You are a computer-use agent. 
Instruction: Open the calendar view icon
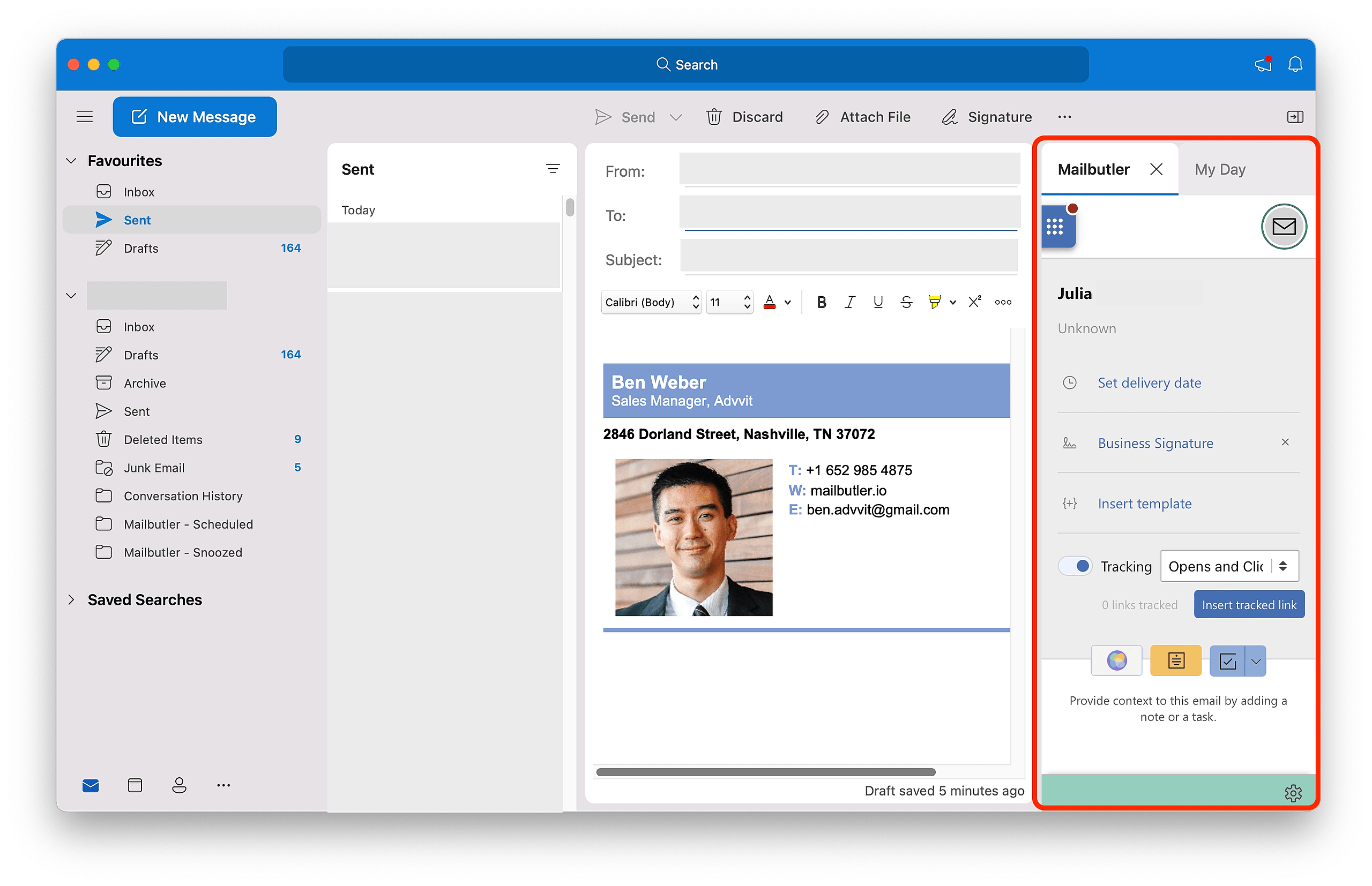click(135, 785)
